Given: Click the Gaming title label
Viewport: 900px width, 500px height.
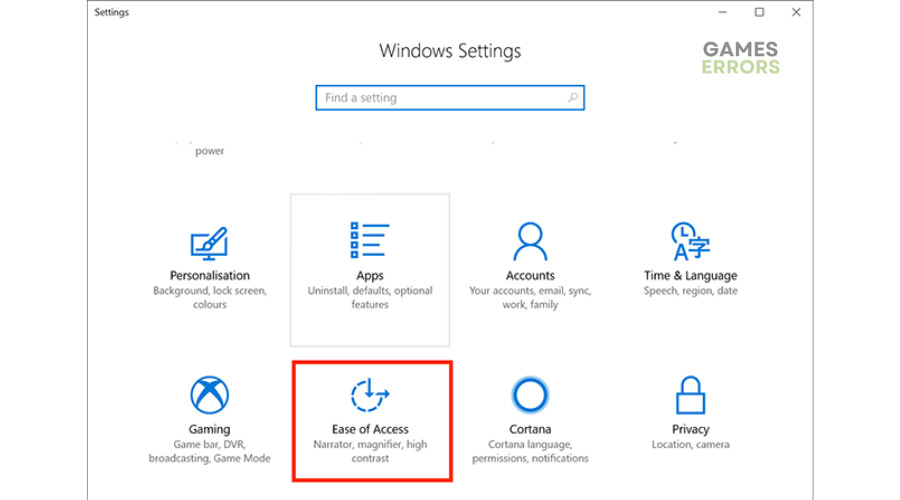Looking at the screenshot, I should tap(210, 429).
